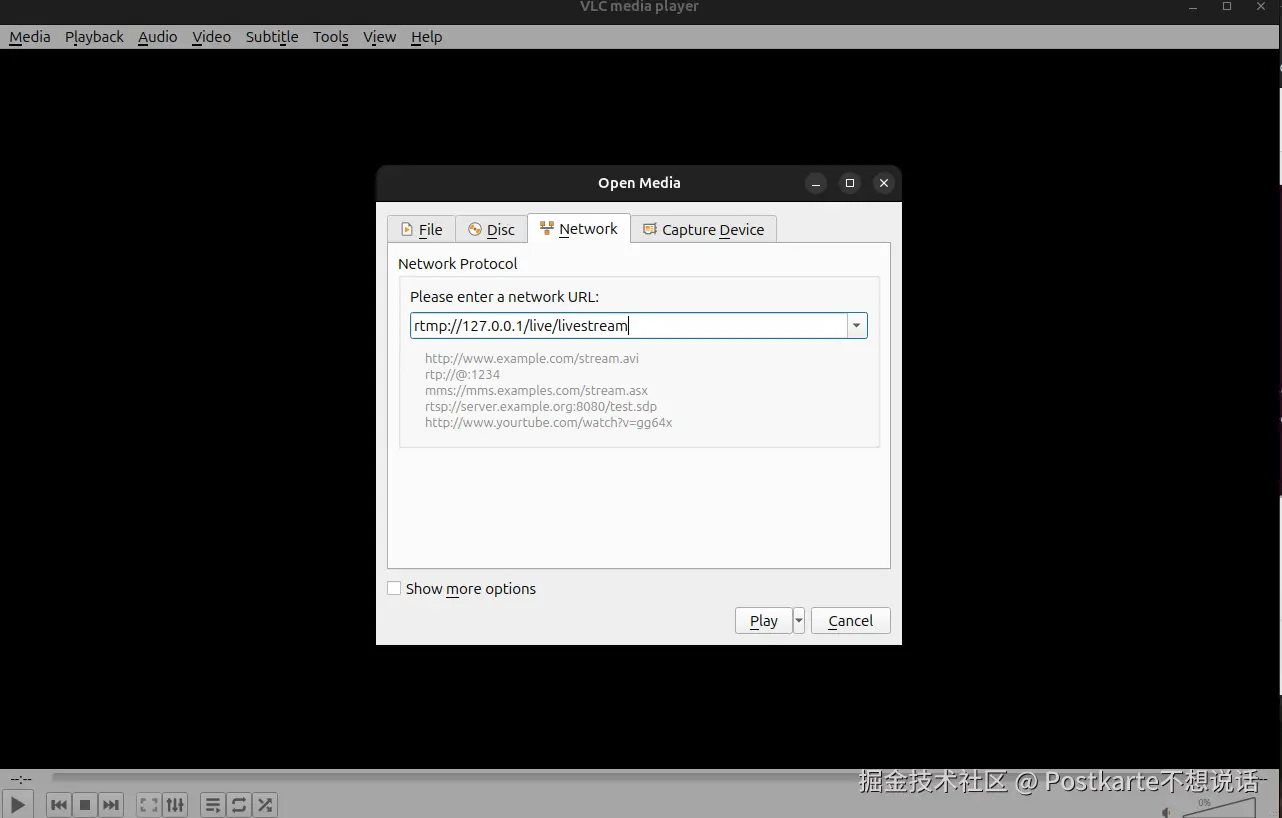Click example text mms://mms.examples.com/stream.asx
Screen dimensions: 1282x818
click(x=536, y=391)
